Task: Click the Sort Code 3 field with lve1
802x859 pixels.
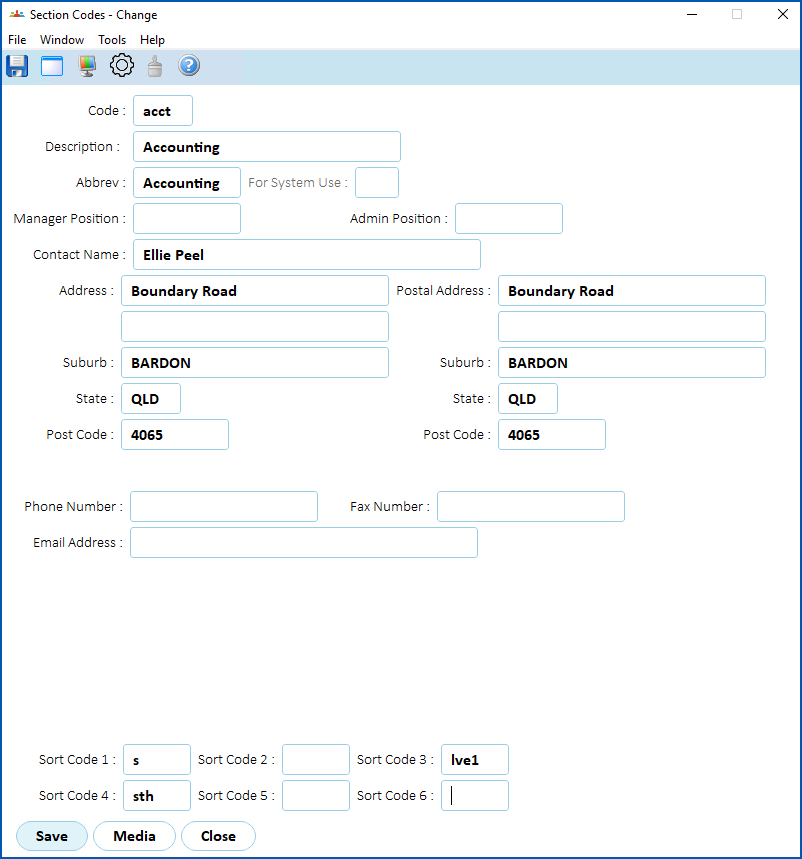Action: tap(475, 760)
